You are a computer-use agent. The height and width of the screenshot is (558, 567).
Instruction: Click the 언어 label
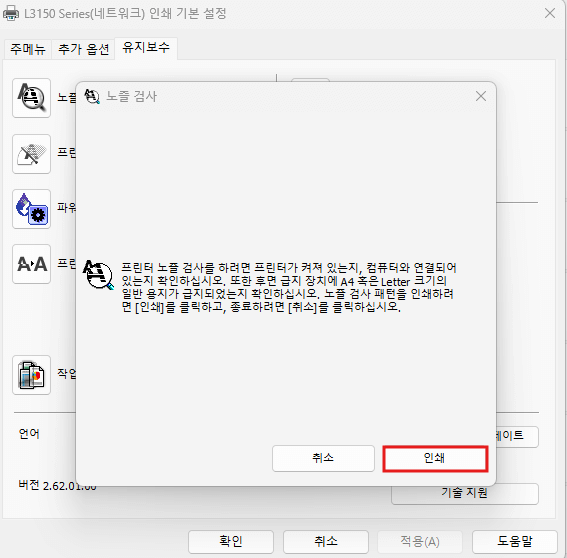click(29, 433)
